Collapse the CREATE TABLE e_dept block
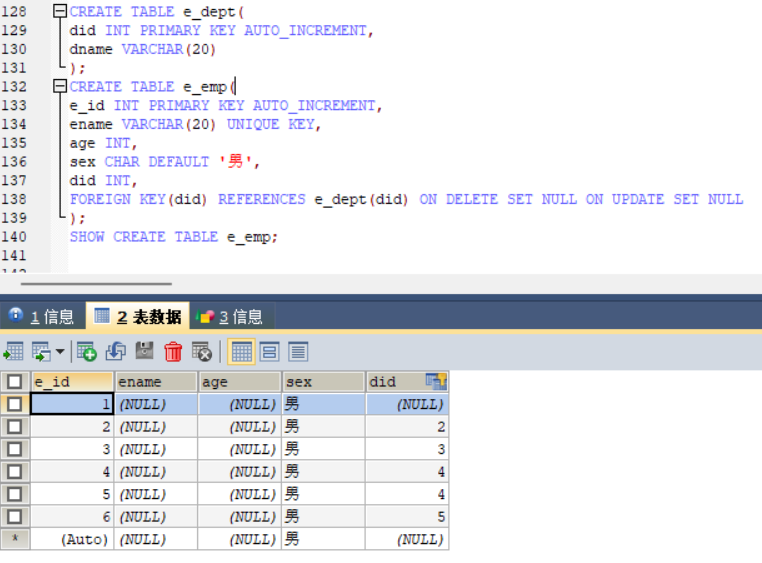The width and height of the screenshot is (762, 563). pyautogui.click(x=60, y=11)
